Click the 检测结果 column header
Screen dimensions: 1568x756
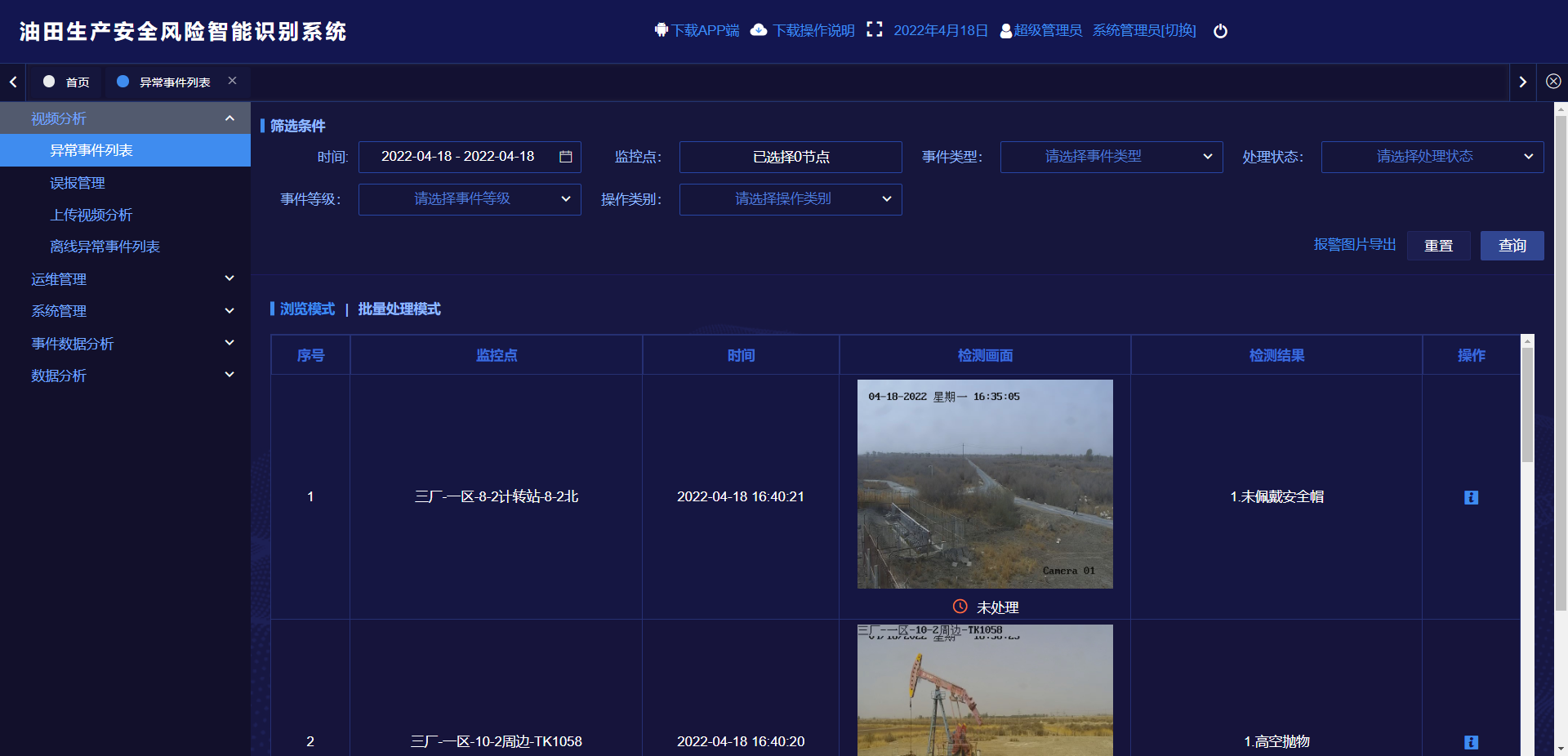(1276, 355)
